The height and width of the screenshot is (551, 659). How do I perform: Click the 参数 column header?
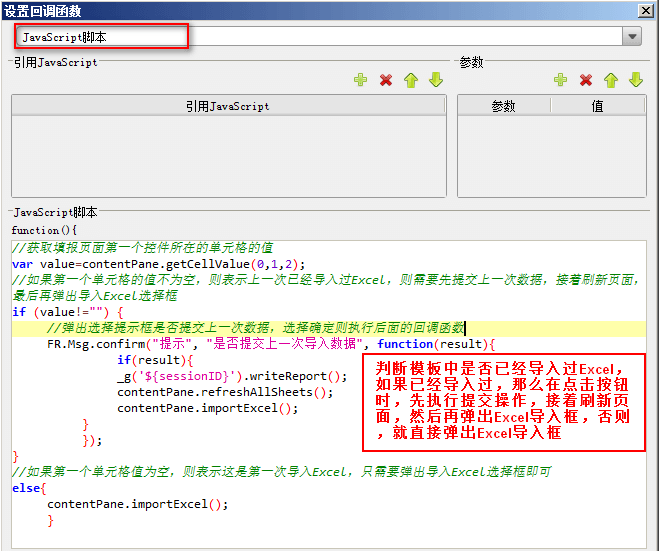503,106
